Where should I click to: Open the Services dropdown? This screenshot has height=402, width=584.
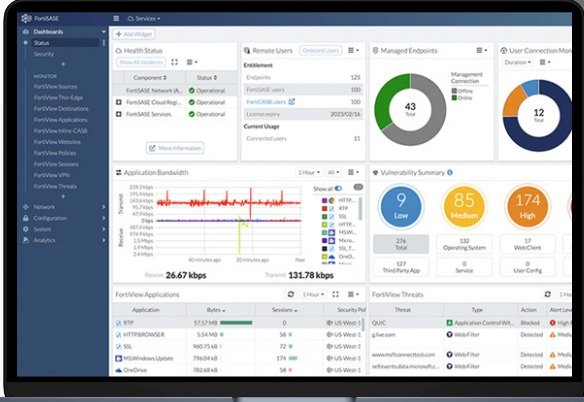click(x=144, y=18)
